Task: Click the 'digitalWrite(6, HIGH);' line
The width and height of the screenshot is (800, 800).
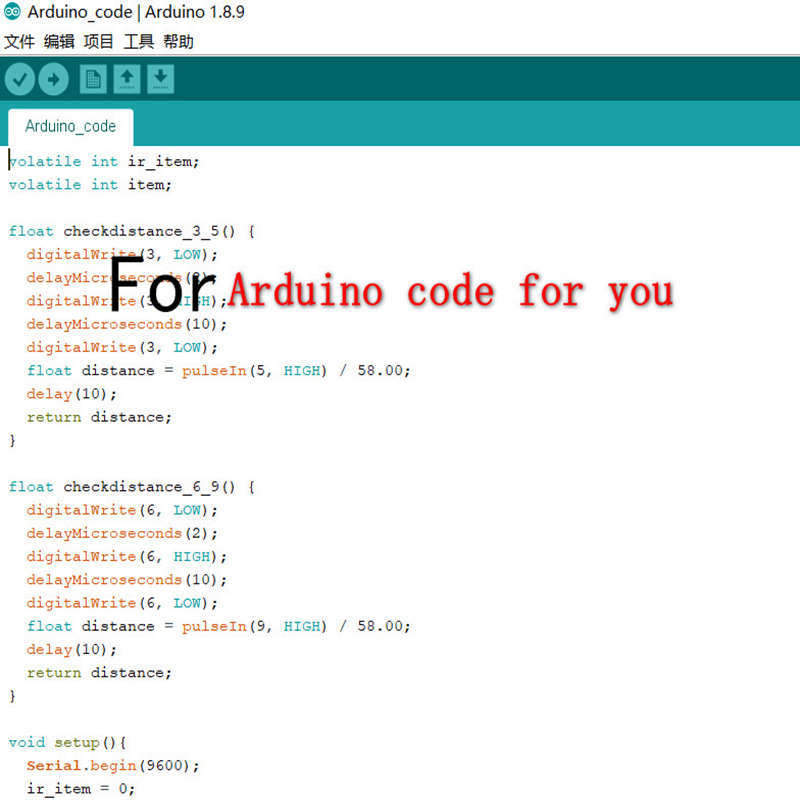Action: [127, 557]
